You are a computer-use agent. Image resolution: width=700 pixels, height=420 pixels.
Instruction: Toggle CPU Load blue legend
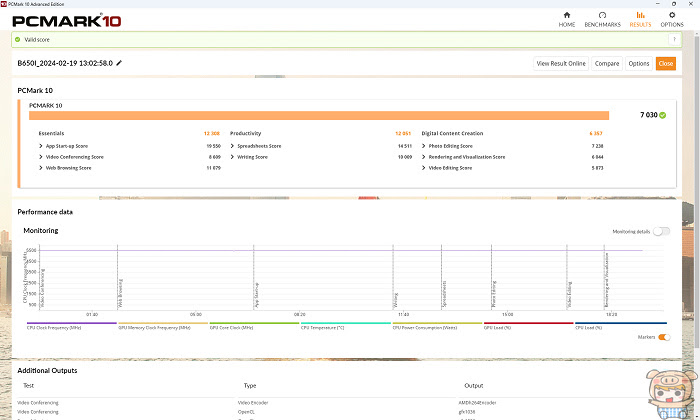coord(621,325)
